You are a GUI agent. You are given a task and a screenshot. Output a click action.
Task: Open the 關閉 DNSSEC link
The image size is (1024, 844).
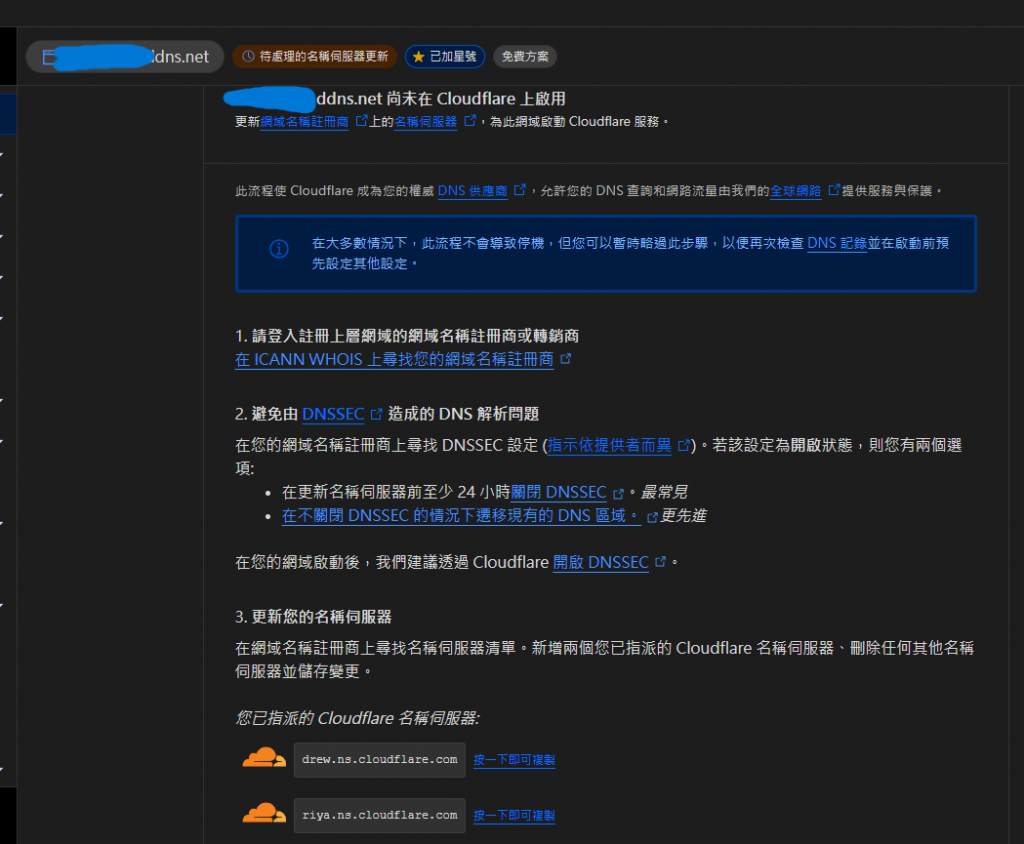point(558,493)
